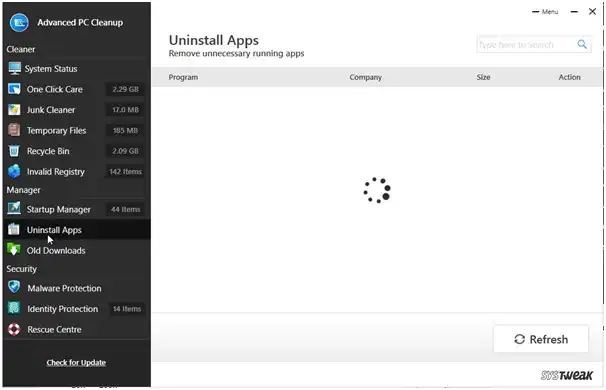
Task: Open Identity Protection via its fingerprint icon
Action: pyautogui.click(x=14, y=308)
